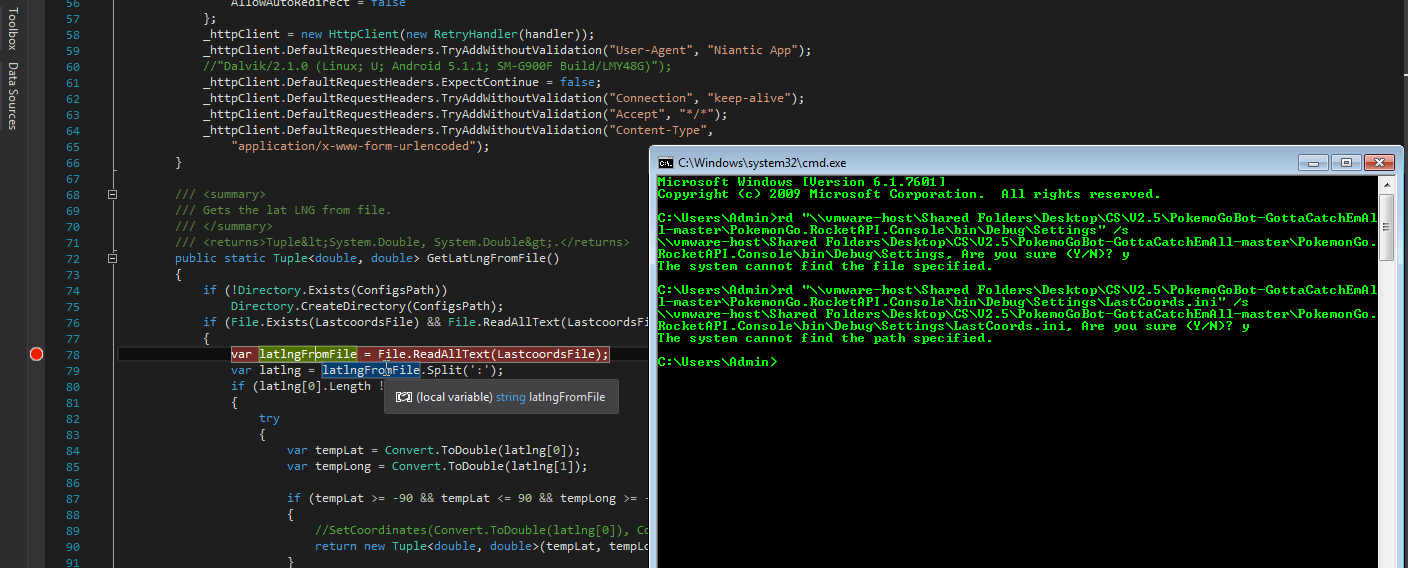Click the "Content-Type" string literal
Screen dimensions: 1408x568
tap(657, 130)
